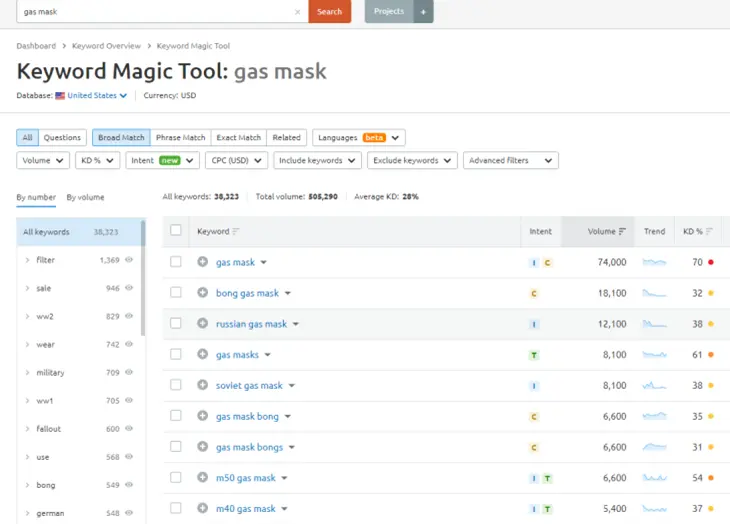Expand the 'ww1' keyword group
Image resolution: width=730 pixels, height=524 pixels.
27,401
